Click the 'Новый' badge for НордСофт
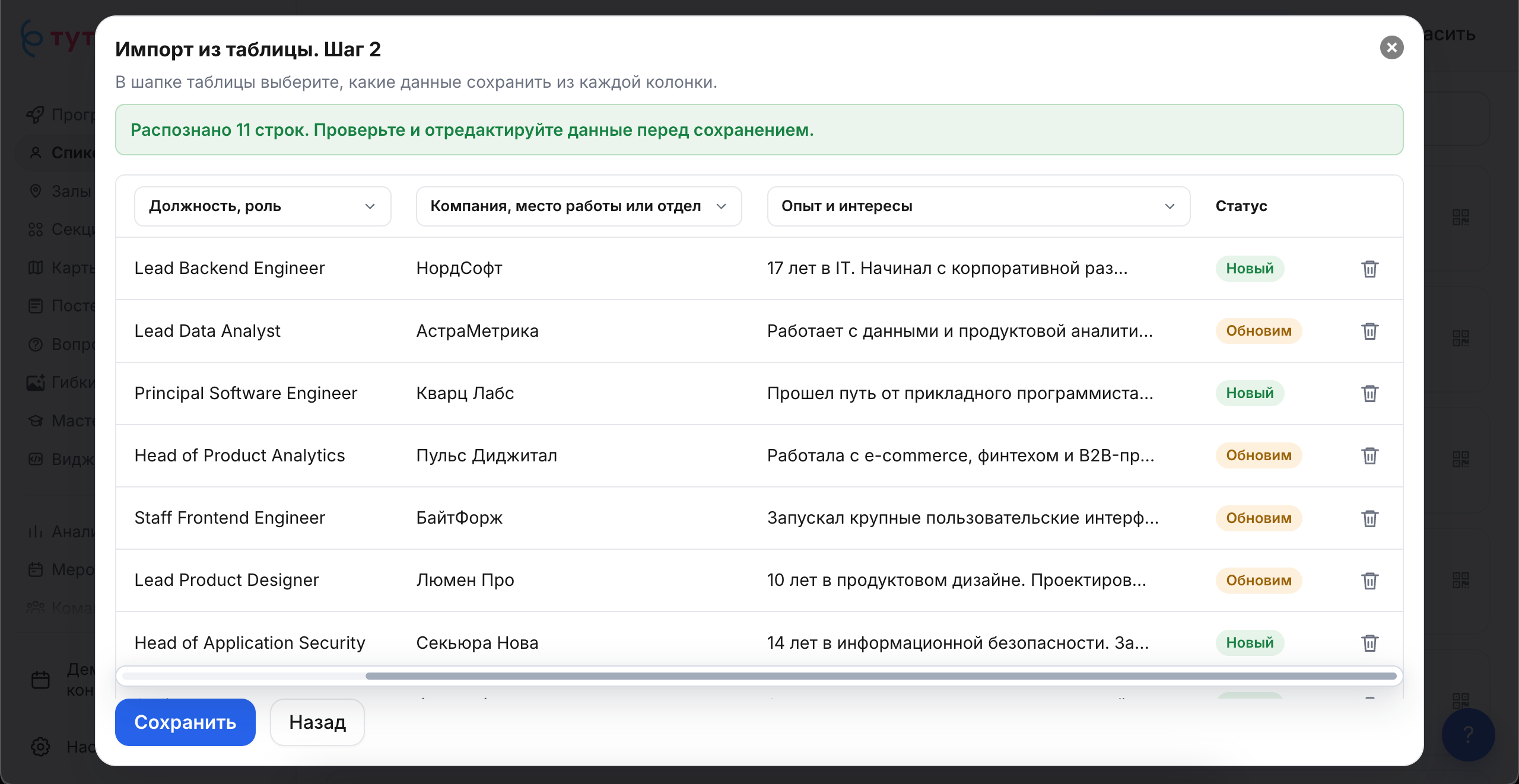This screenshot has height=784, width=1519. 1250,269
